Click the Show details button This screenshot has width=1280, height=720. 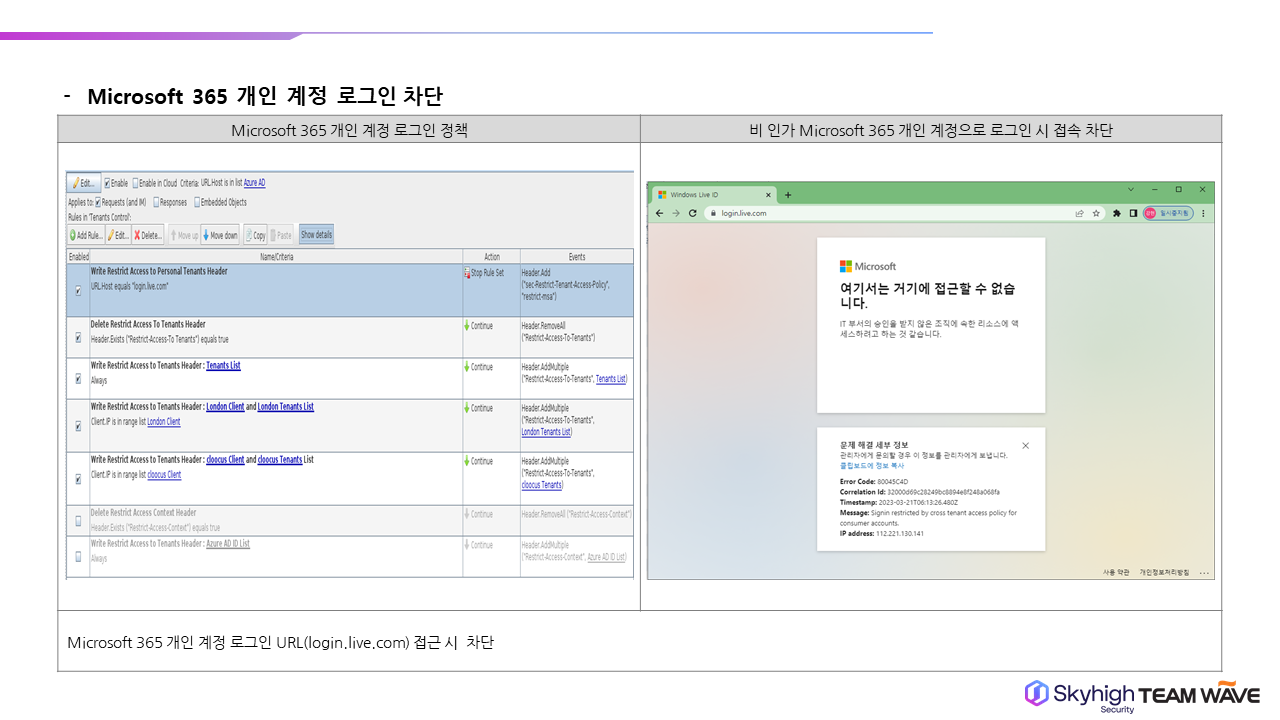point(316,235)
